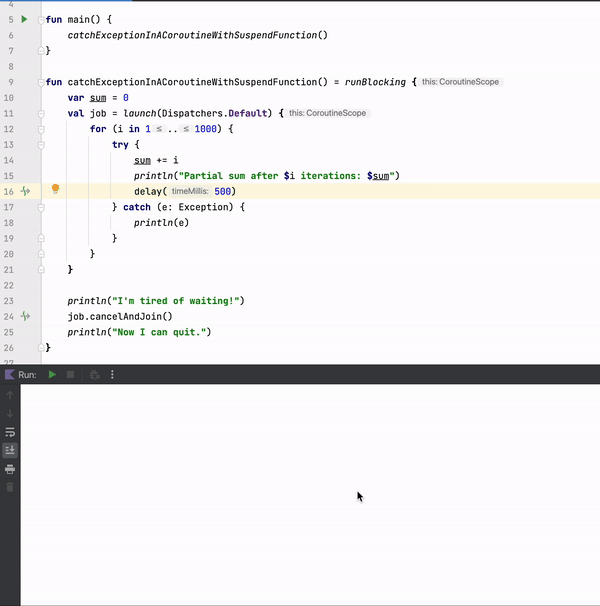The width and height of the screenshot is (600, 606).
Task: Click the suspend call gutter icon on line 24
Action: pos(26,316)
